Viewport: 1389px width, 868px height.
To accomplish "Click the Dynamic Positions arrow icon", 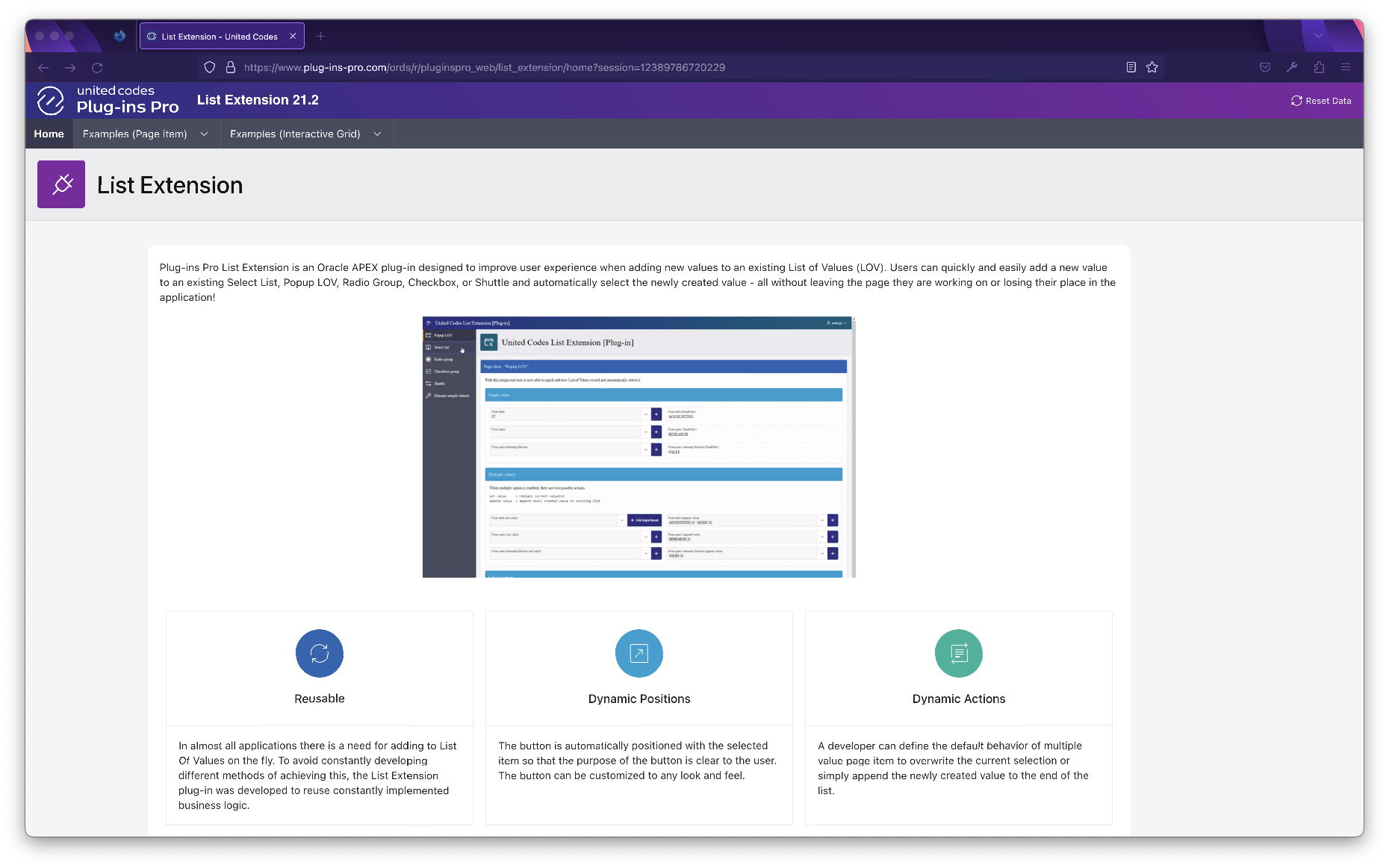I will [x=639, y=654].
